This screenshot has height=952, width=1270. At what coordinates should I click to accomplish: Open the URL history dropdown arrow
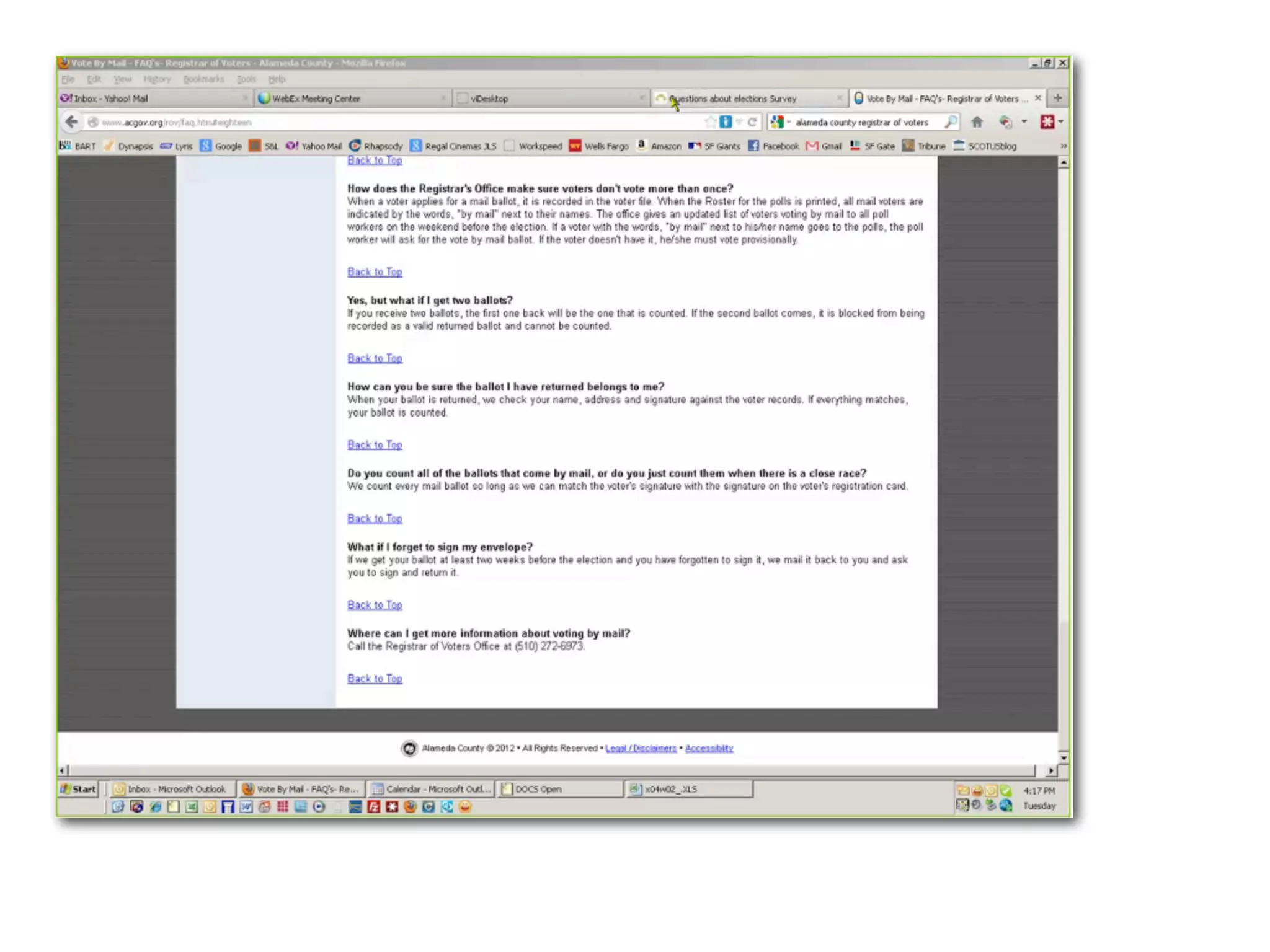pos(739,121)
